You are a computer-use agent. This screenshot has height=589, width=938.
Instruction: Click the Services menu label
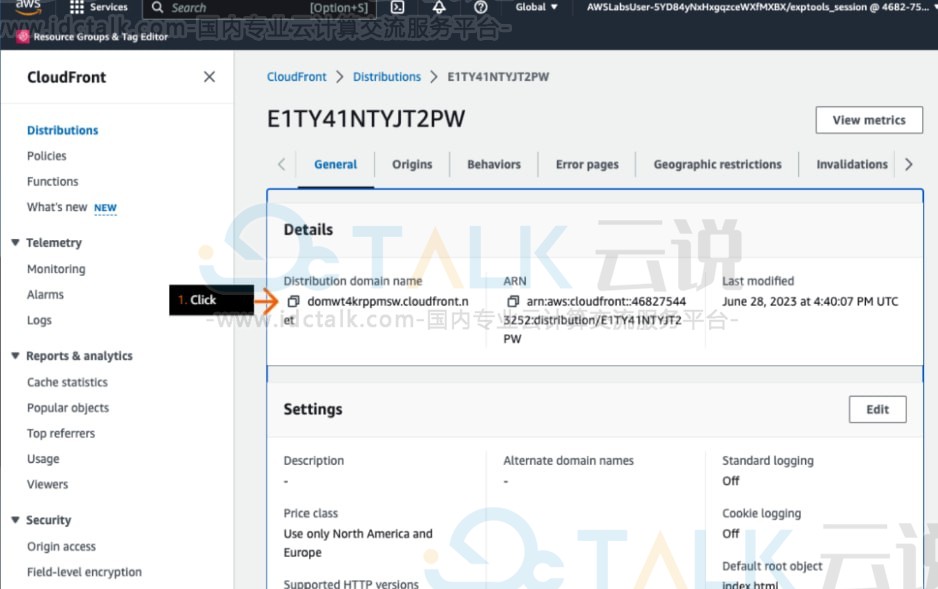[109, 7]
